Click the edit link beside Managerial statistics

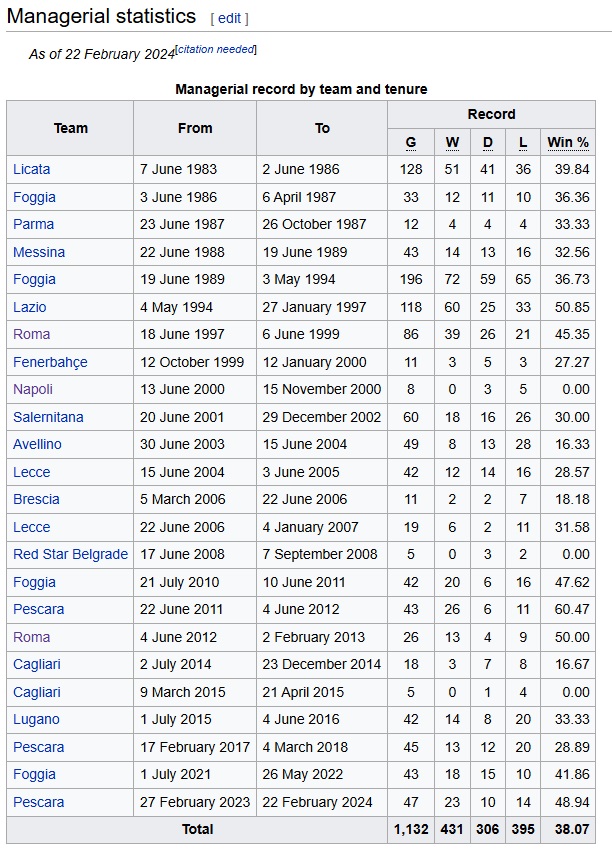pos(229,19)
